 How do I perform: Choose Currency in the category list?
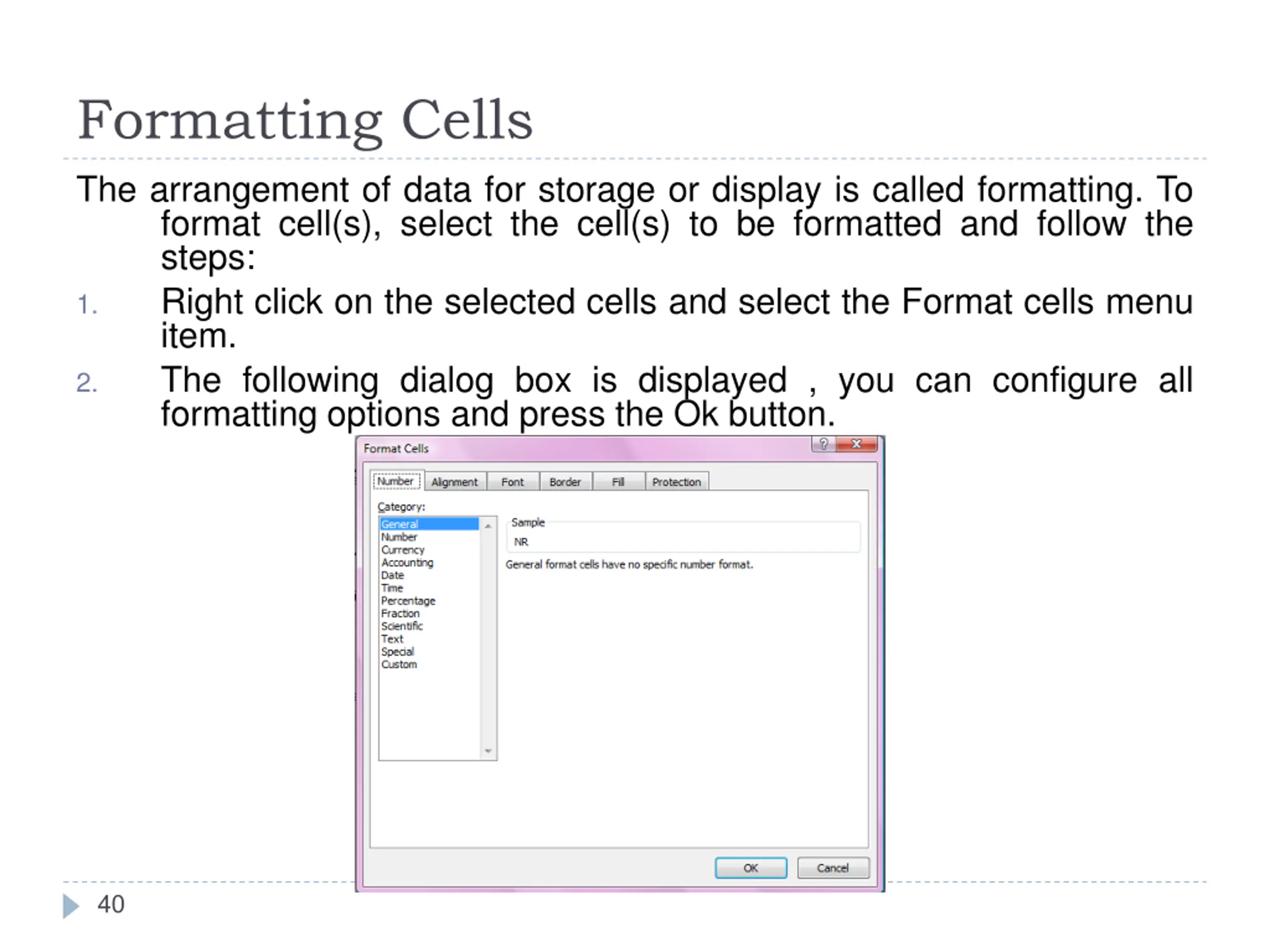point(402,550)
